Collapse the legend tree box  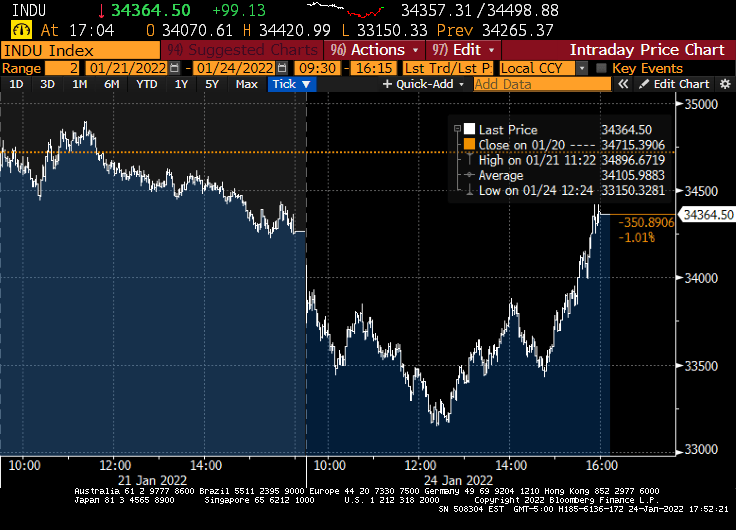click(457, 129)
